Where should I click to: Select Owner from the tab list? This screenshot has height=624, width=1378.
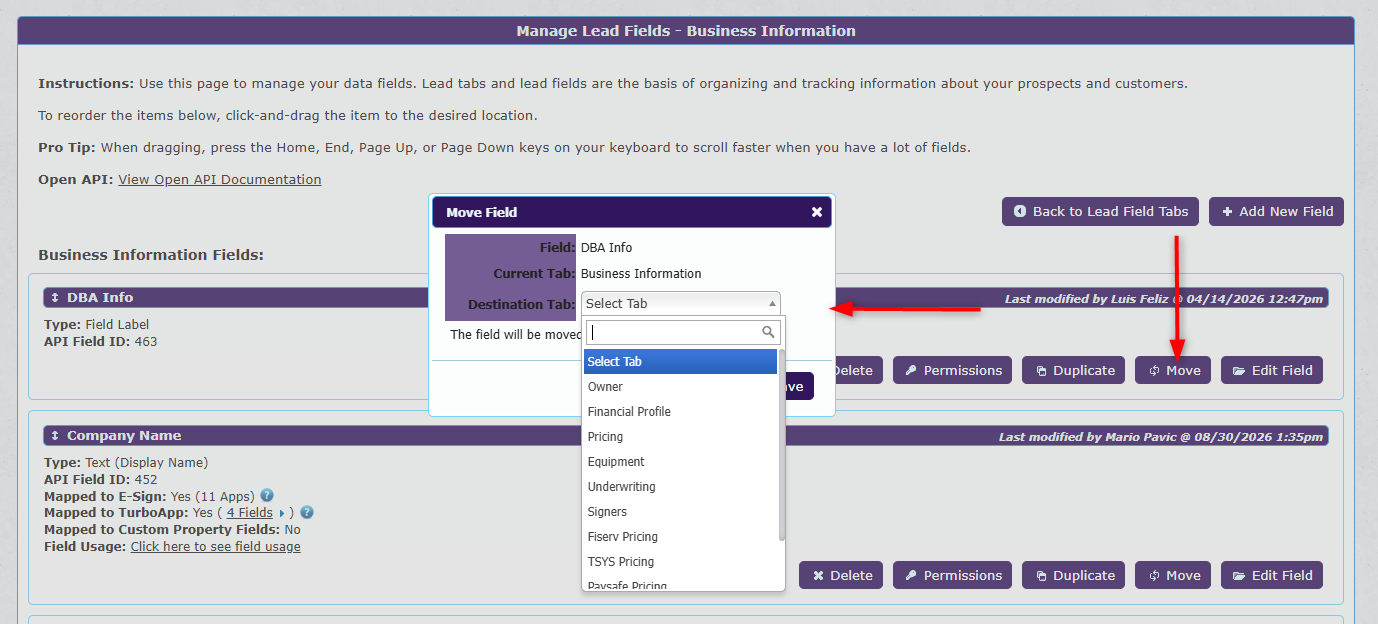point(680,386)
